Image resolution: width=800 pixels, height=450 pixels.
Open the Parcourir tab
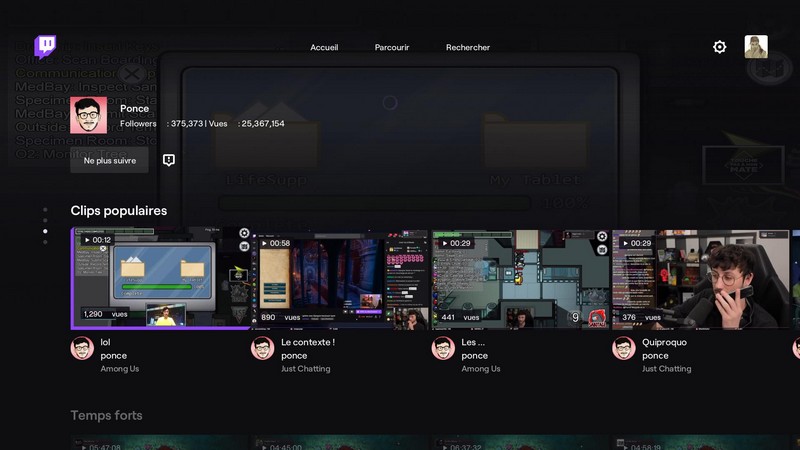point(392,47)
